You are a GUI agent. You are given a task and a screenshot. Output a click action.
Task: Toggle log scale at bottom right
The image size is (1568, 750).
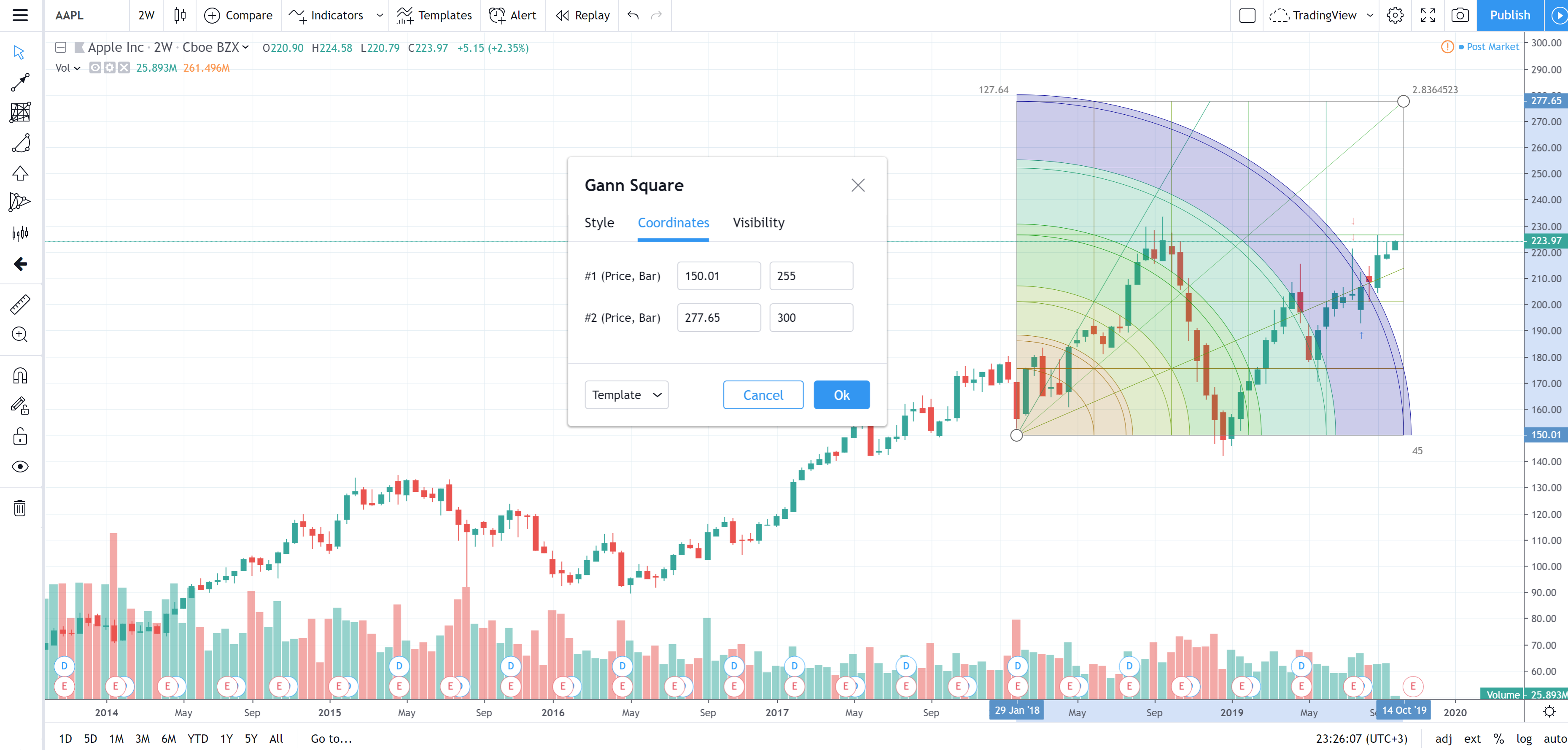[1524, 739]
